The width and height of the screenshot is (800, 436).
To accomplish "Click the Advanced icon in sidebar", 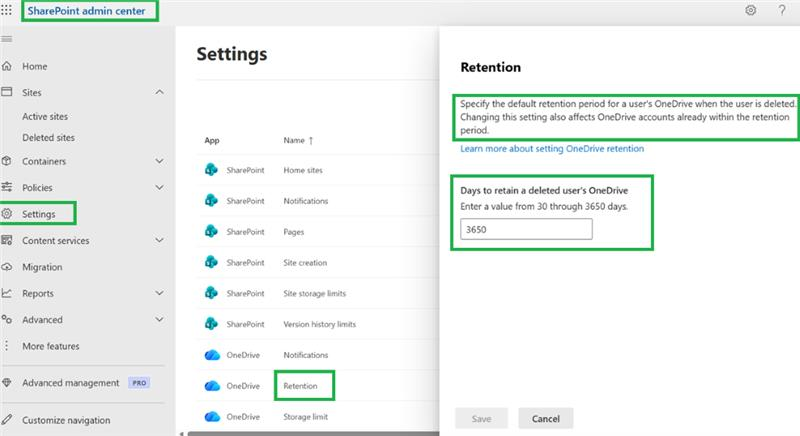I will 7,320.
